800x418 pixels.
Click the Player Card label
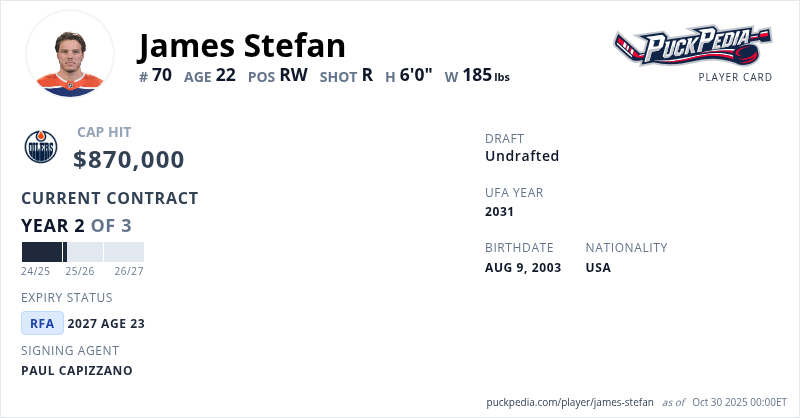(735, 77)
